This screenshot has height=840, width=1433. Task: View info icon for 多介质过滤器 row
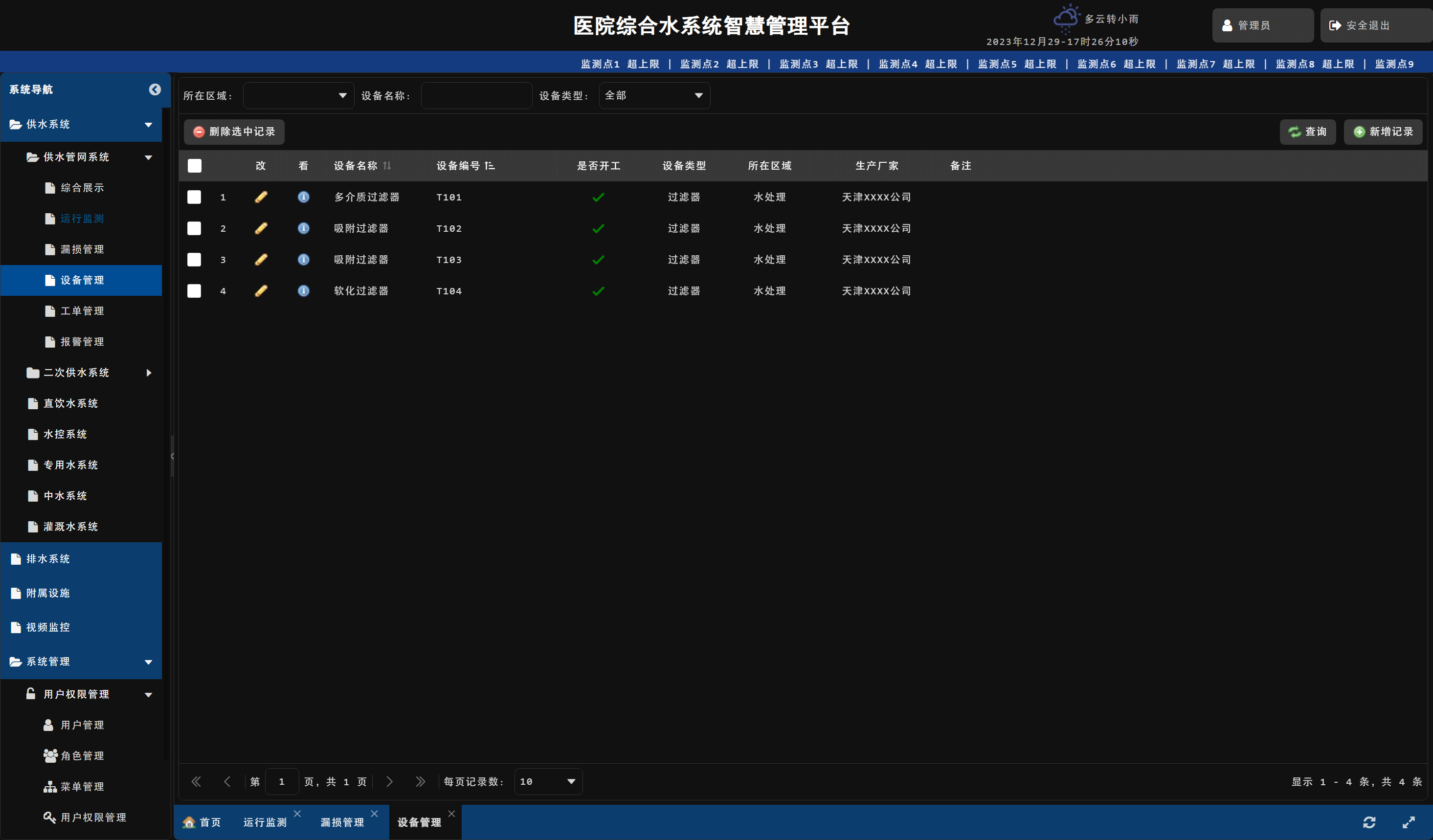(304, 197)
